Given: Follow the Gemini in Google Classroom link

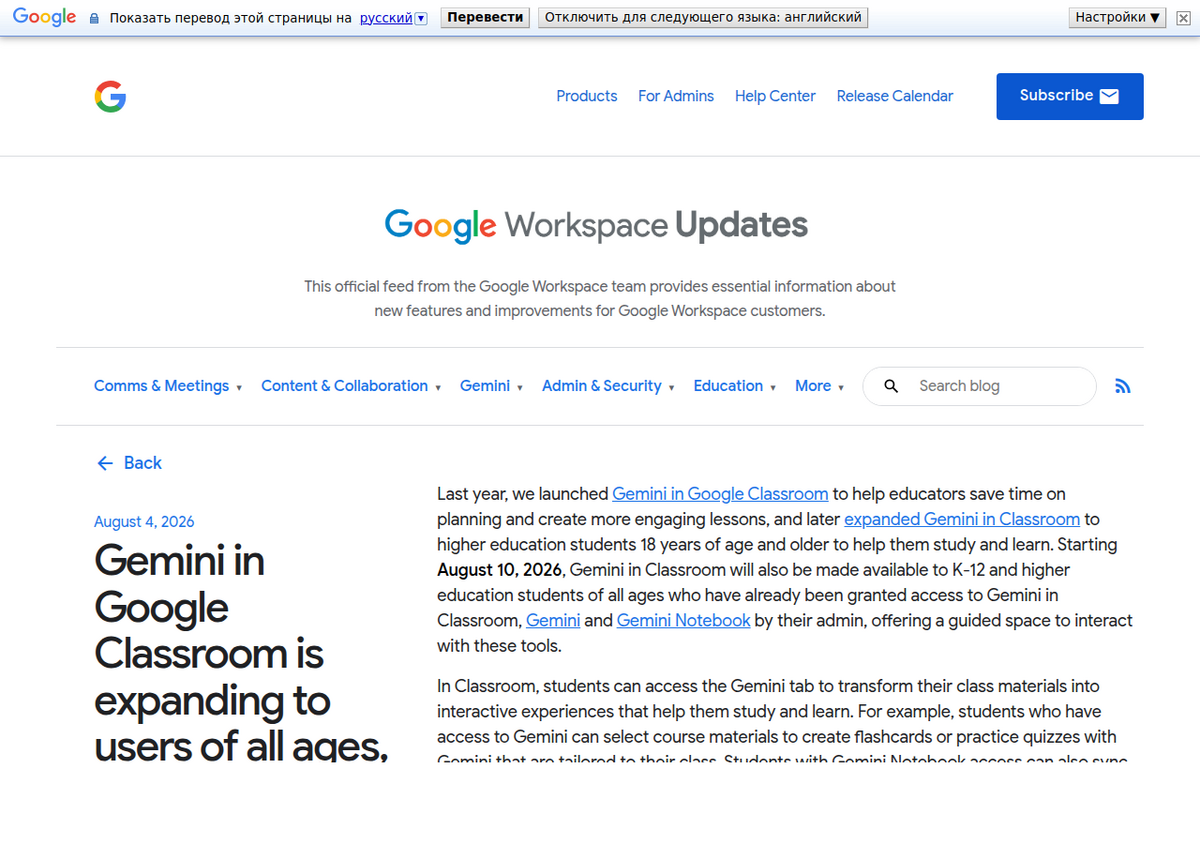Looking at the screenshot, I should pyautogui.click(x=720, y=494).
